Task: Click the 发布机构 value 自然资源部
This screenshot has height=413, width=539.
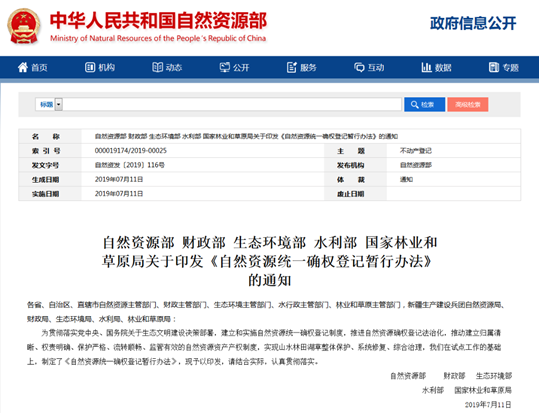Action: pos(416,165)
